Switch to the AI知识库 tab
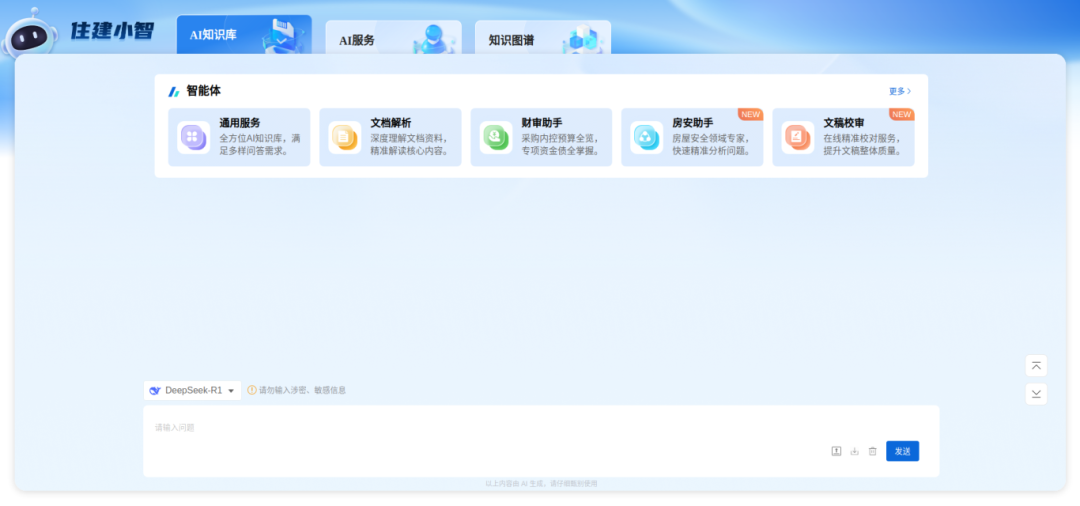Viewport: 1080px width, 506px height. coord(244,34)
